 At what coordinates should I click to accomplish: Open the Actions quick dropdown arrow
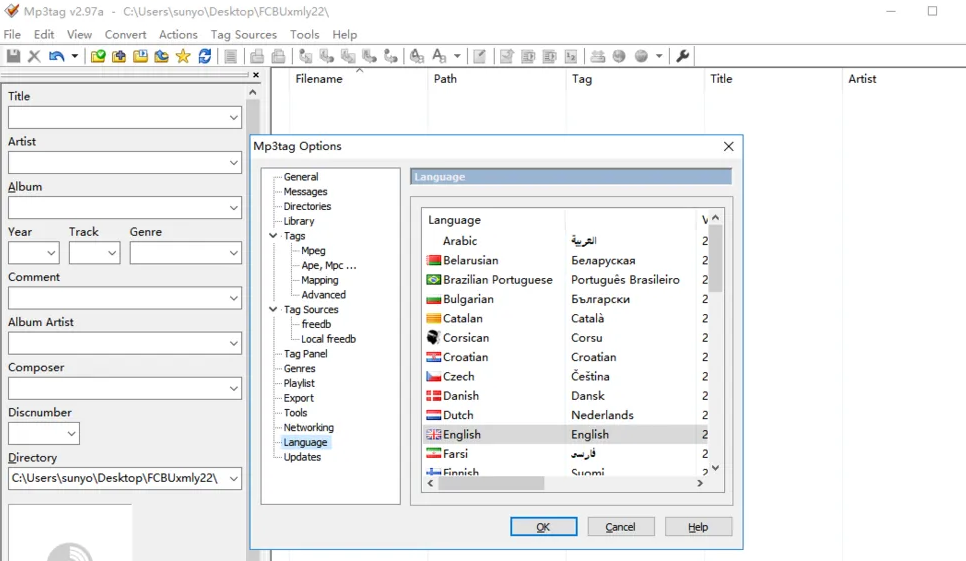tap(457, 56)
